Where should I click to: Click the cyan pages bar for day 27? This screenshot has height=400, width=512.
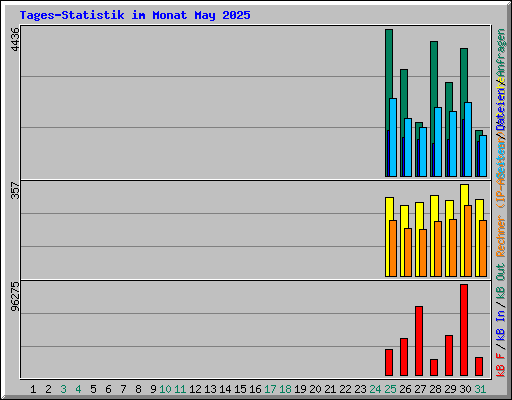tap(423, 152)
